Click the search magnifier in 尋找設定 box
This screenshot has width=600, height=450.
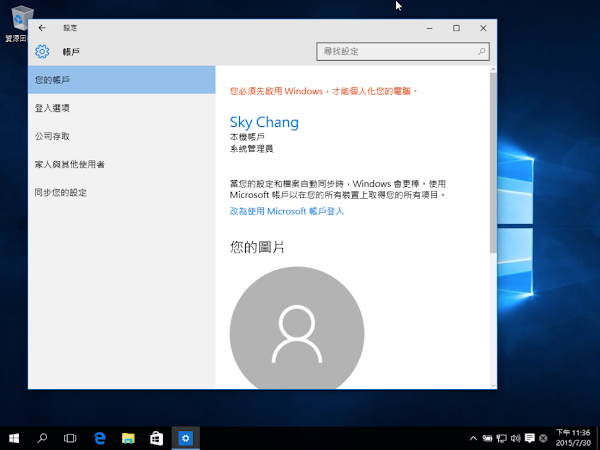(481, 51)
